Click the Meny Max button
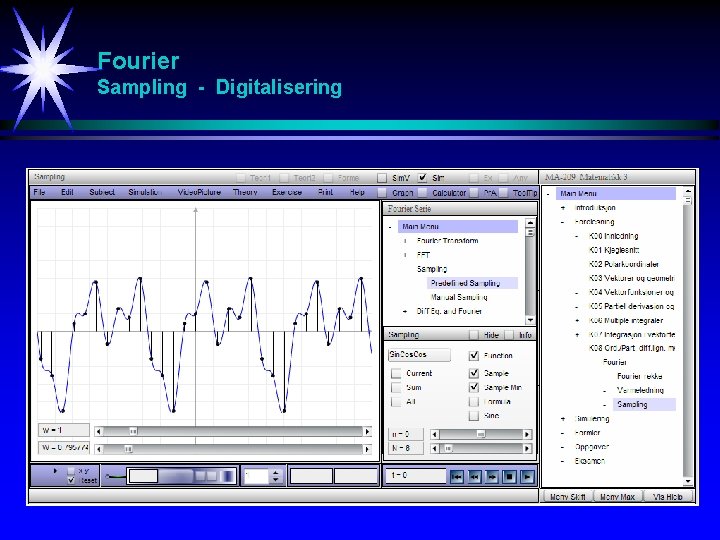Screen dimensions: 720x540 [618, 497]
